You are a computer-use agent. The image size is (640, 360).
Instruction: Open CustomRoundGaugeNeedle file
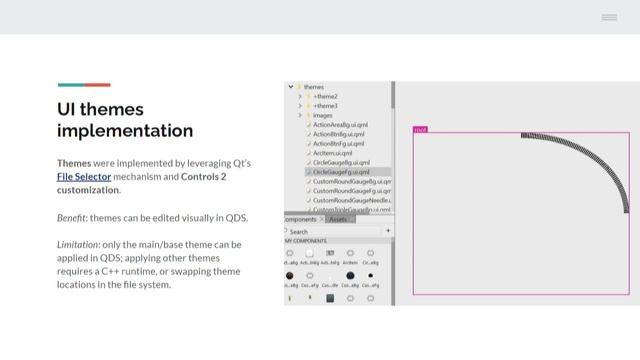pos(352,200)
